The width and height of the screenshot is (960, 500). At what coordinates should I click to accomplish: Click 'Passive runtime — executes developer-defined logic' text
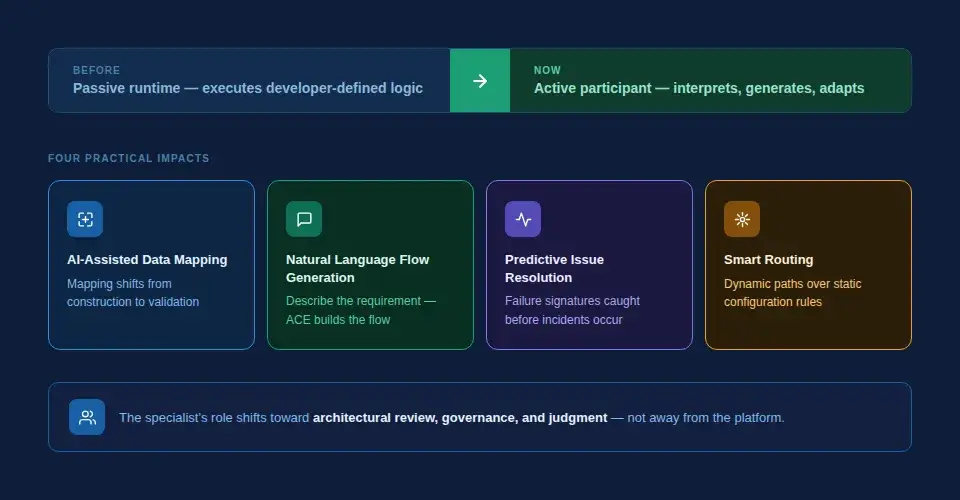[x=248, y=88]
